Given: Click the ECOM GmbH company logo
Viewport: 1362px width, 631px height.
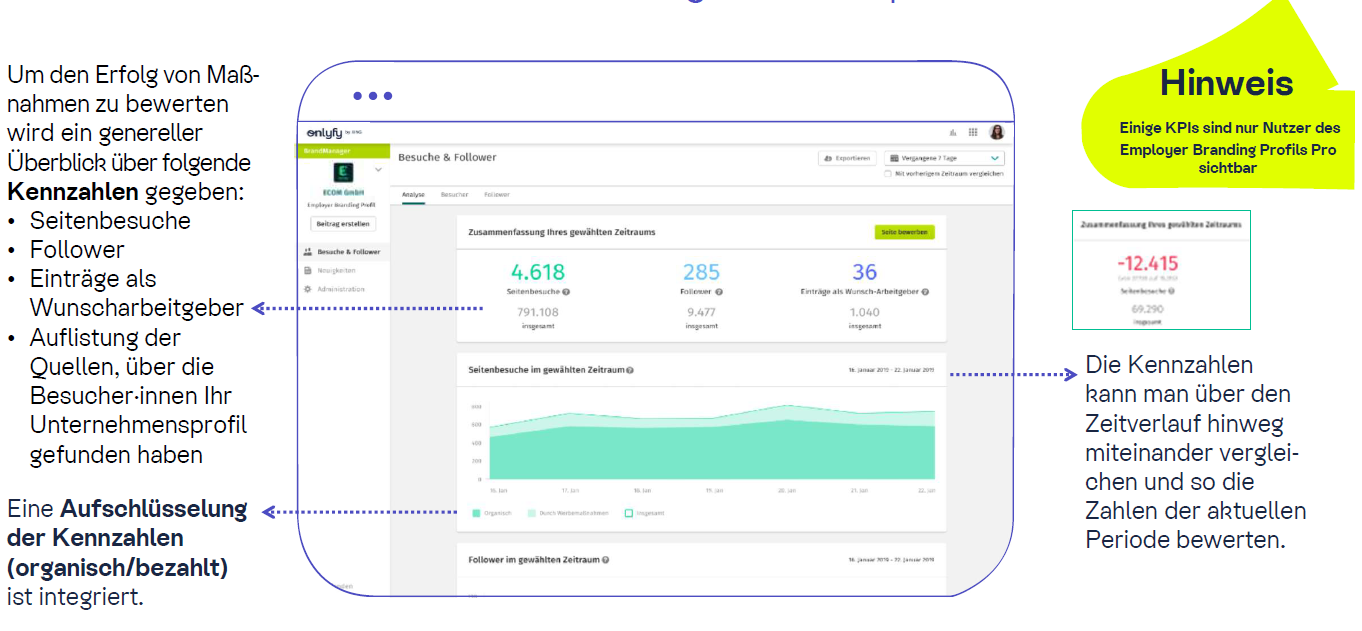Looking at the screenshot, I should pyautogui.click(x=343, y=172).
